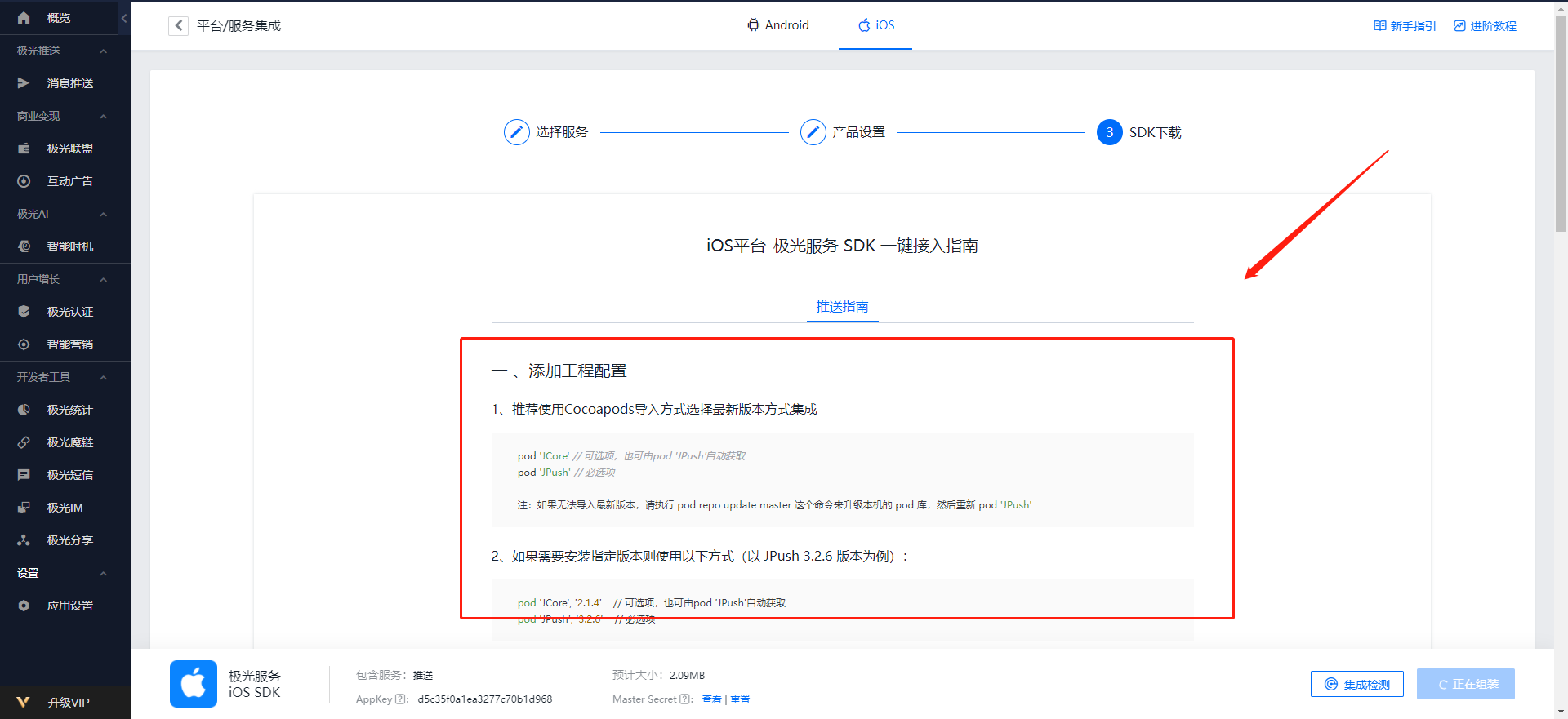Screen dimensions: 1568x719
Task: Click the 消息推送 arrow icon
Action: click(24, 82)
